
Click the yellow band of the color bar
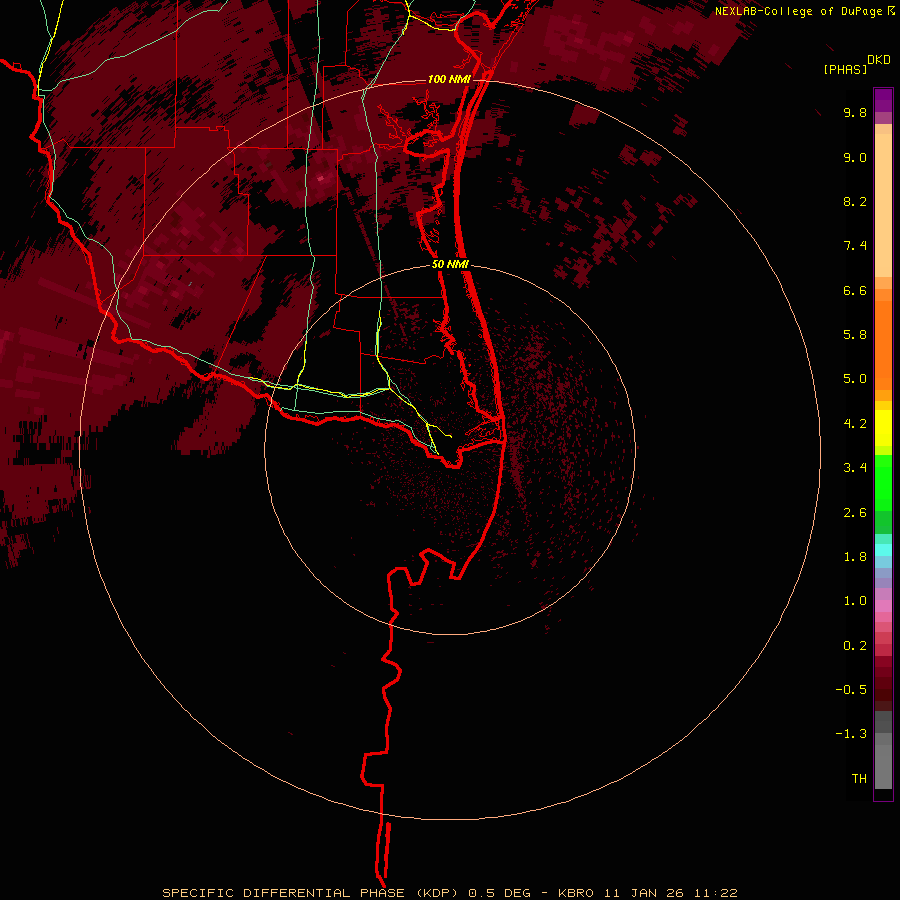point(883,428)
